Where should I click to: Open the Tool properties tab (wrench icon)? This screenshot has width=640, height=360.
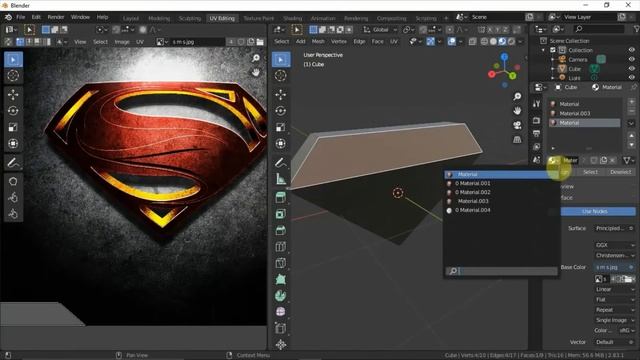537,104
